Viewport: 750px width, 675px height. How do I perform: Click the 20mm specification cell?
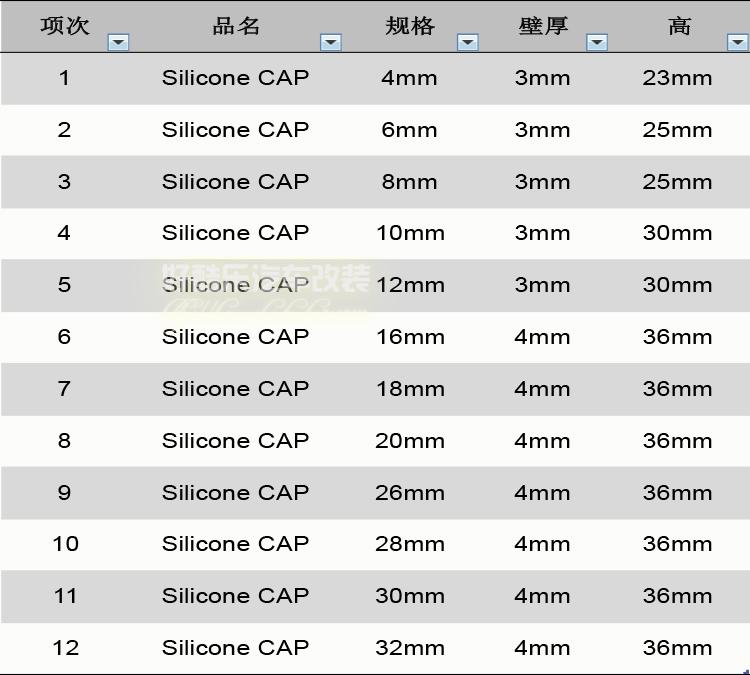click(x=410, y=441)
